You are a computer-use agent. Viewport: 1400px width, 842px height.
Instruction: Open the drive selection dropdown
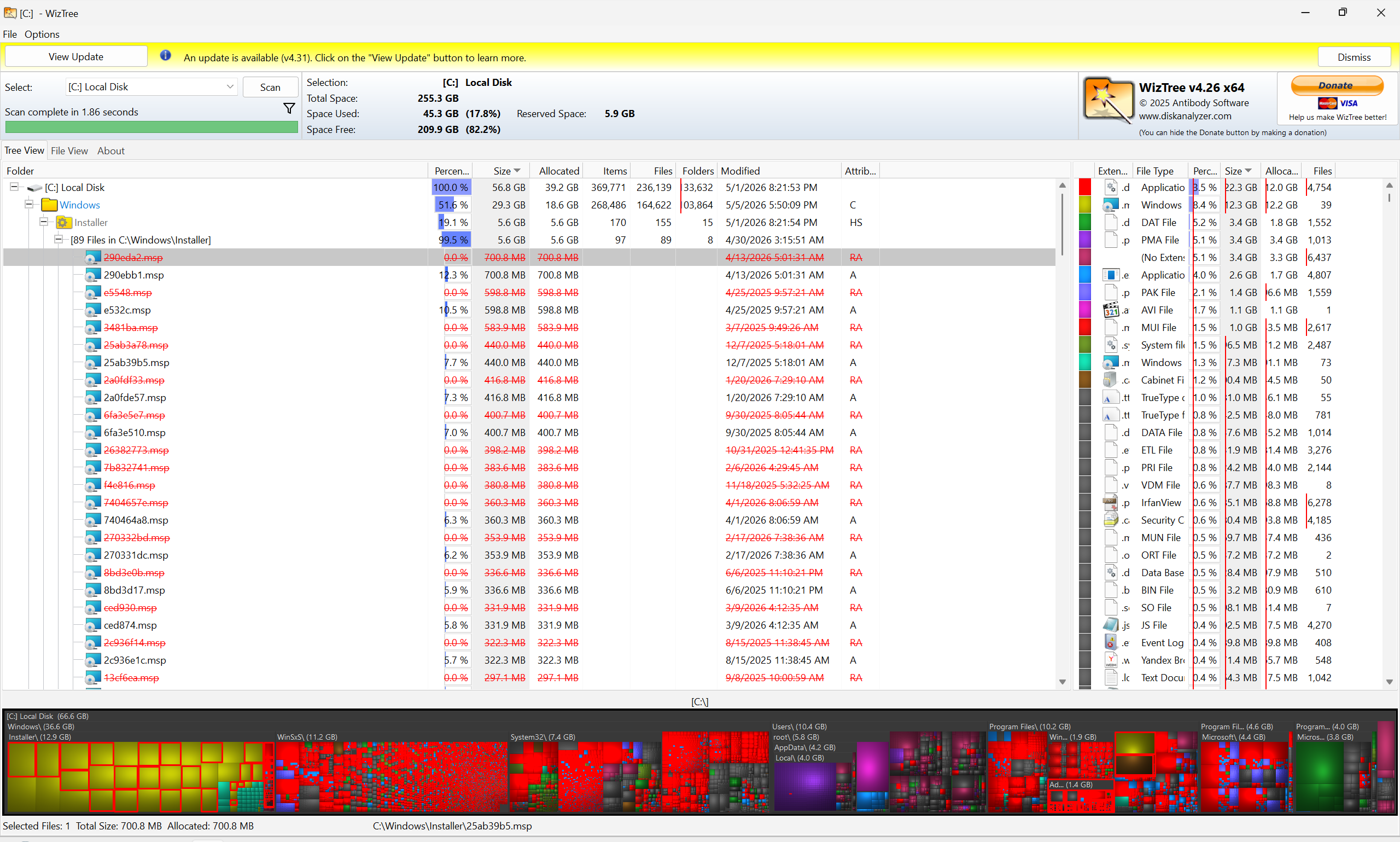click(x=230, y=87)
